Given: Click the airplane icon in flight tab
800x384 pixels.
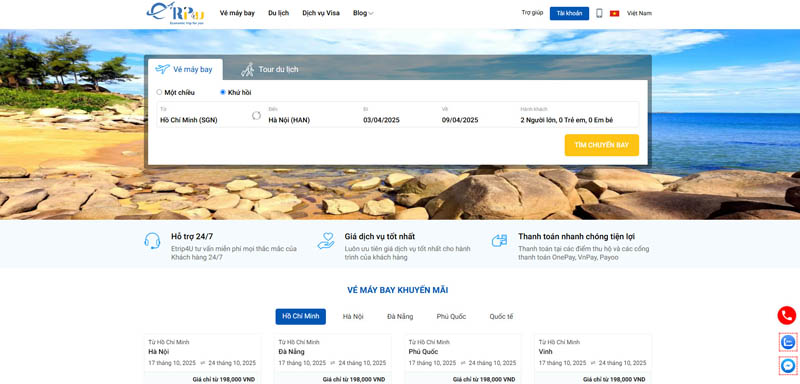Looking at the screenshot, I should coord(162,69).
